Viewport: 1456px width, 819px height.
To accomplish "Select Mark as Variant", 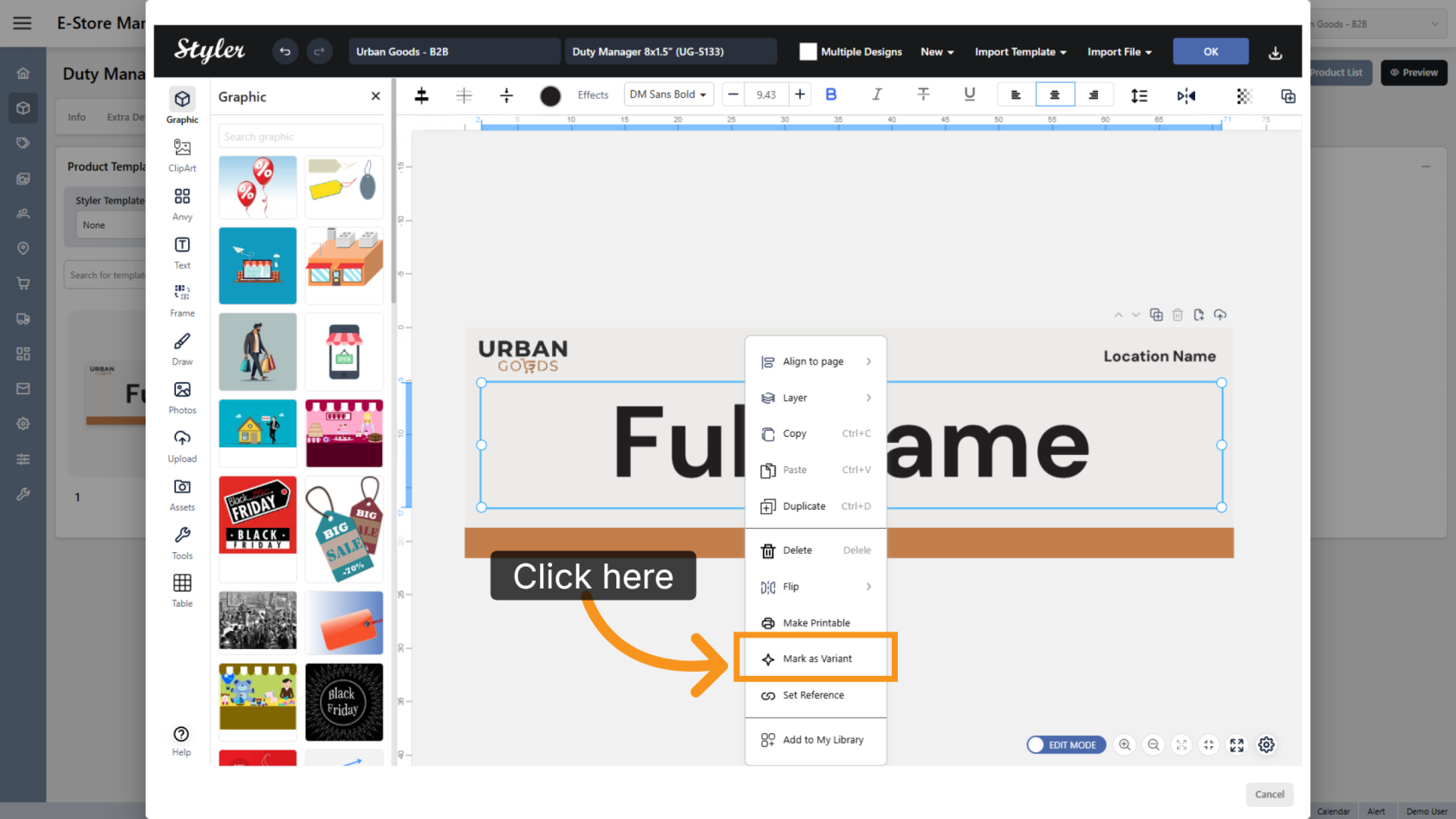I will point(816,659).
